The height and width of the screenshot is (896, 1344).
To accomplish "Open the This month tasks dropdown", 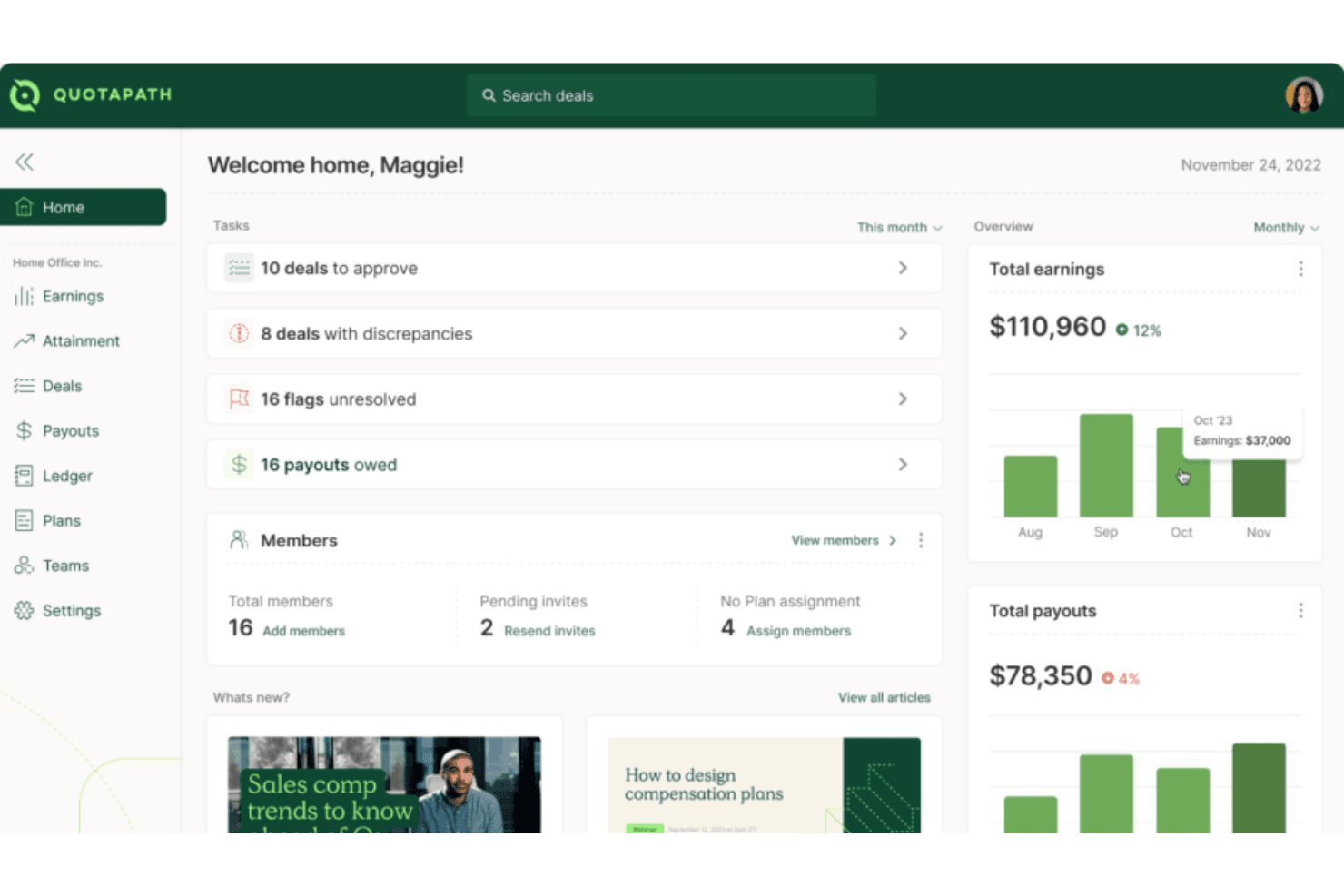I will [899, 227].
